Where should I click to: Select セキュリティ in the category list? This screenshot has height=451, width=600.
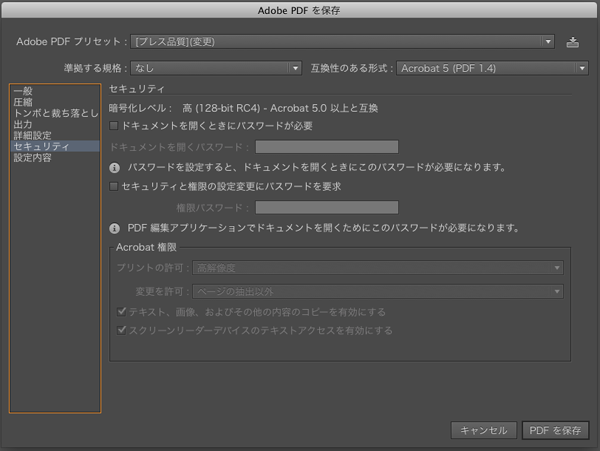[55, 146]
